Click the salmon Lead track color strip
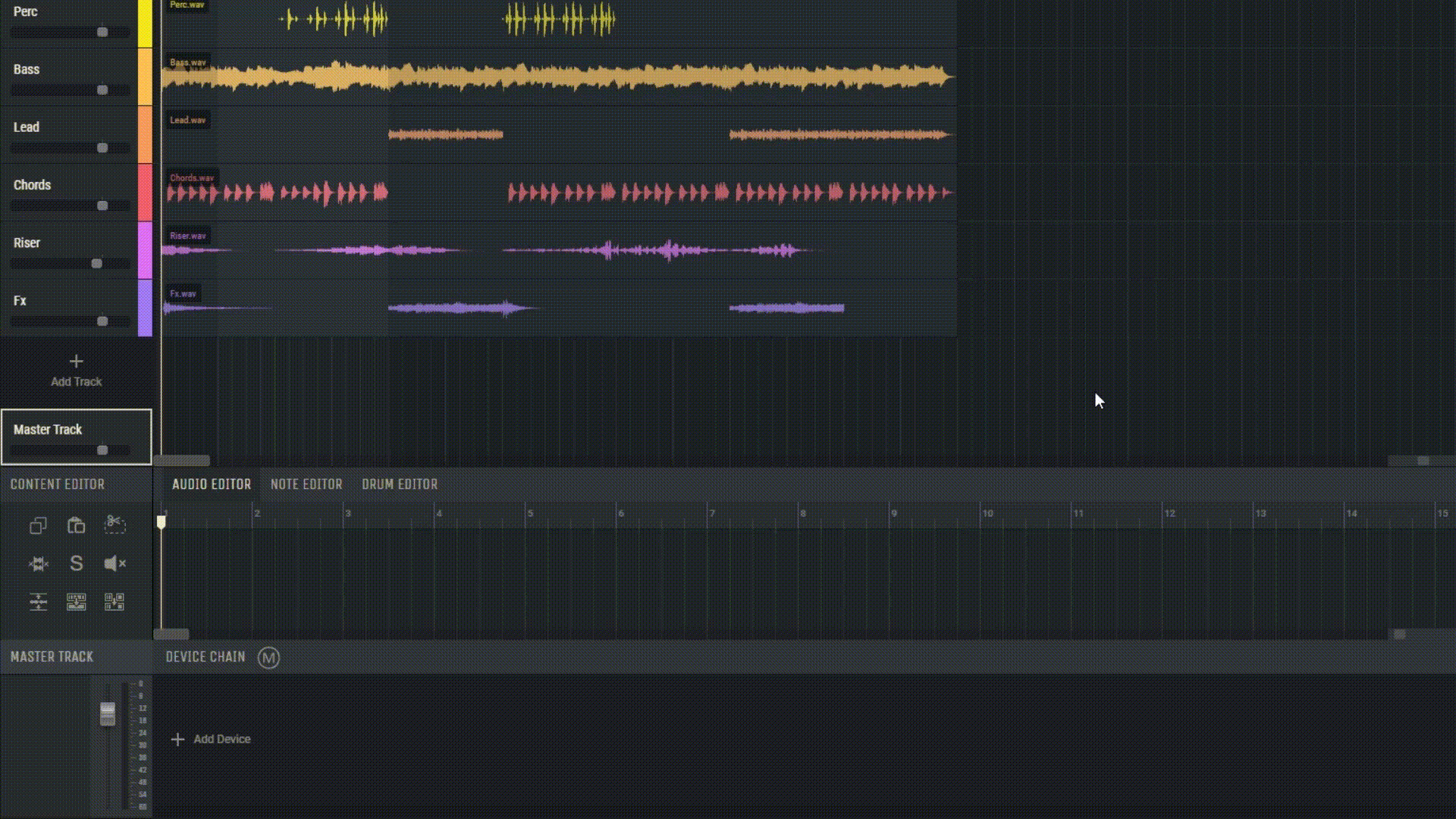 pos(145,134)
